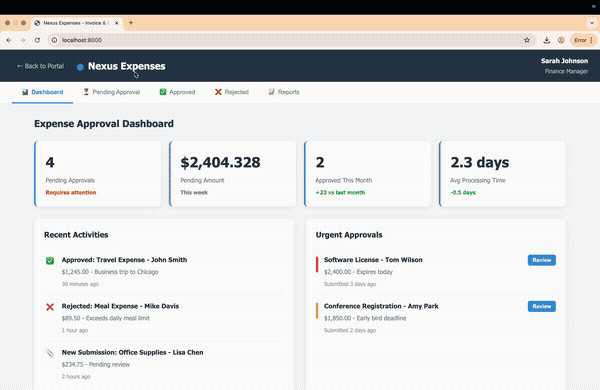Click the -0.5 days text
The width and height of the screenshot is (600, 390).
[463, 193]
